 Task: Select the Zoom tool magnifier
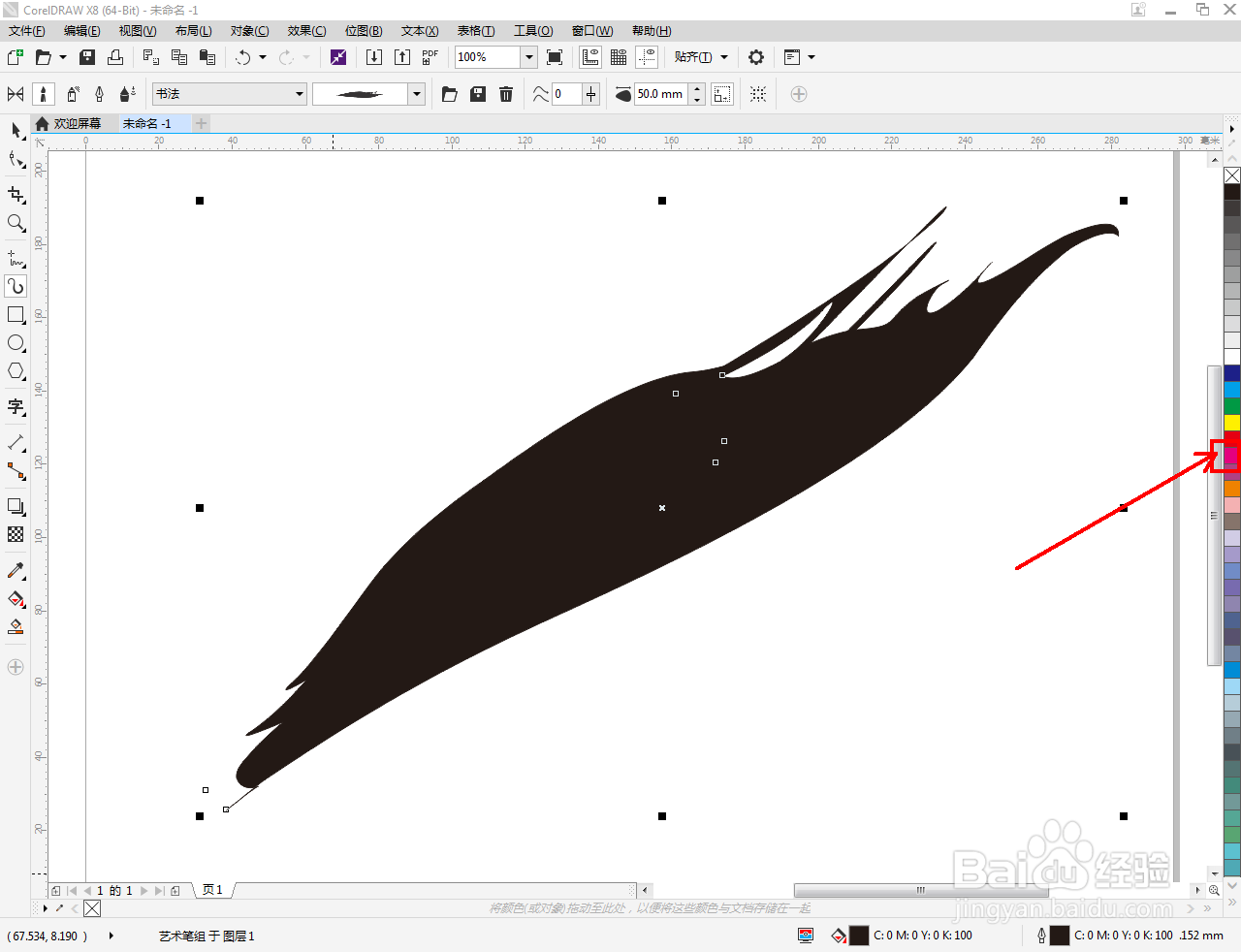point(16,223)
